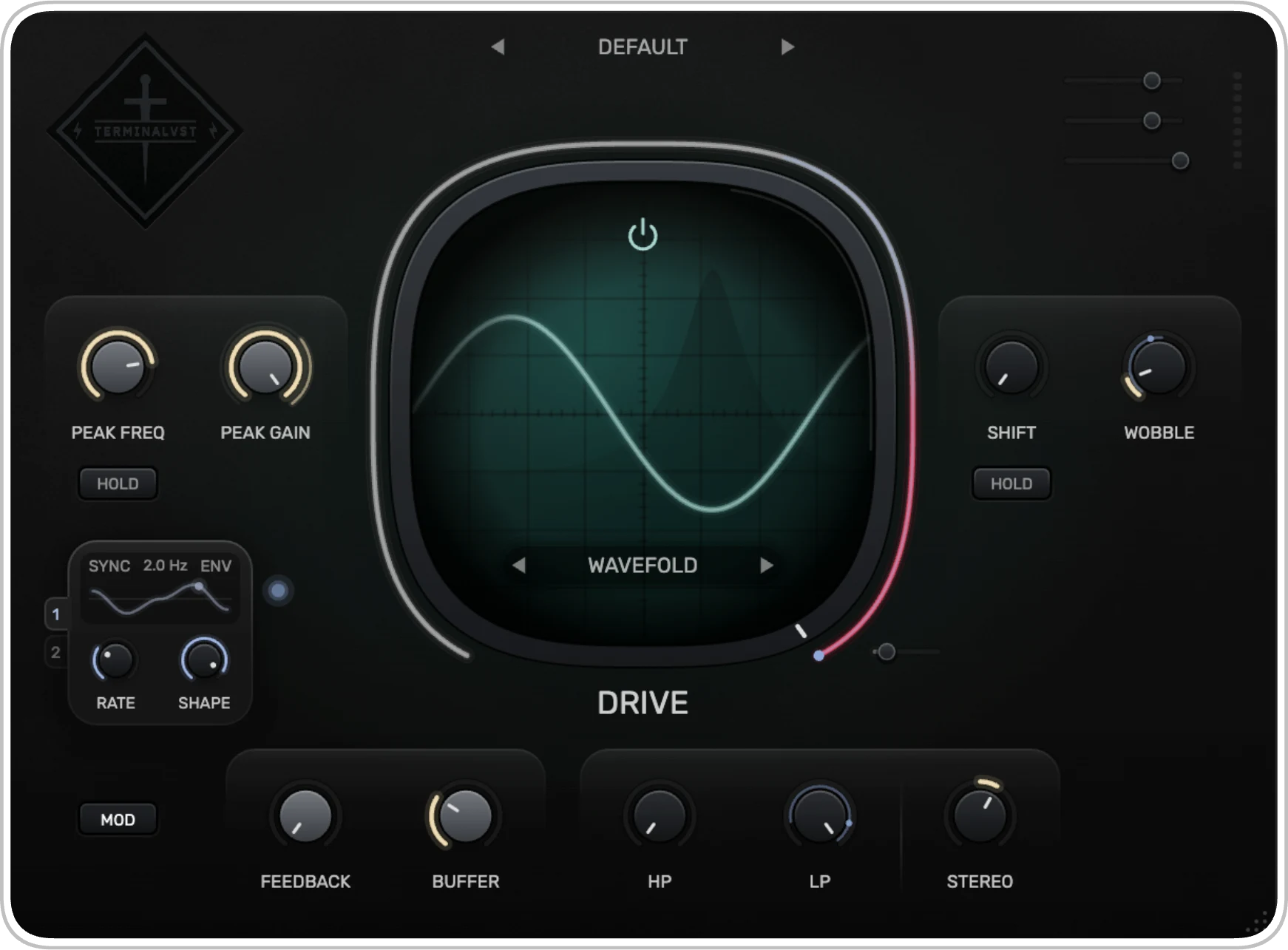The image size is (1288, 950).
Task: Click the middle slider handle at upper right
Action: (x=1151, y=121)
